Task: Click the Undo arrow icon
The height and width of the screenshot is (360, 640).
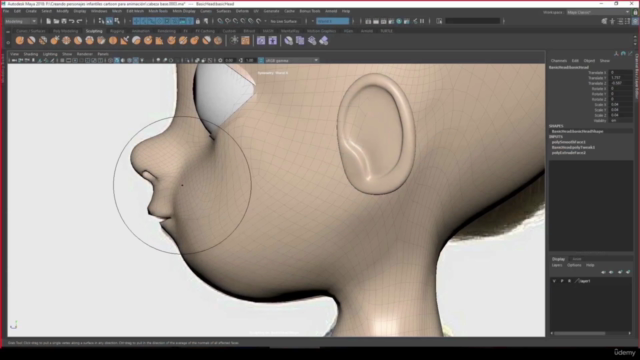Action: tap(72, 21)
